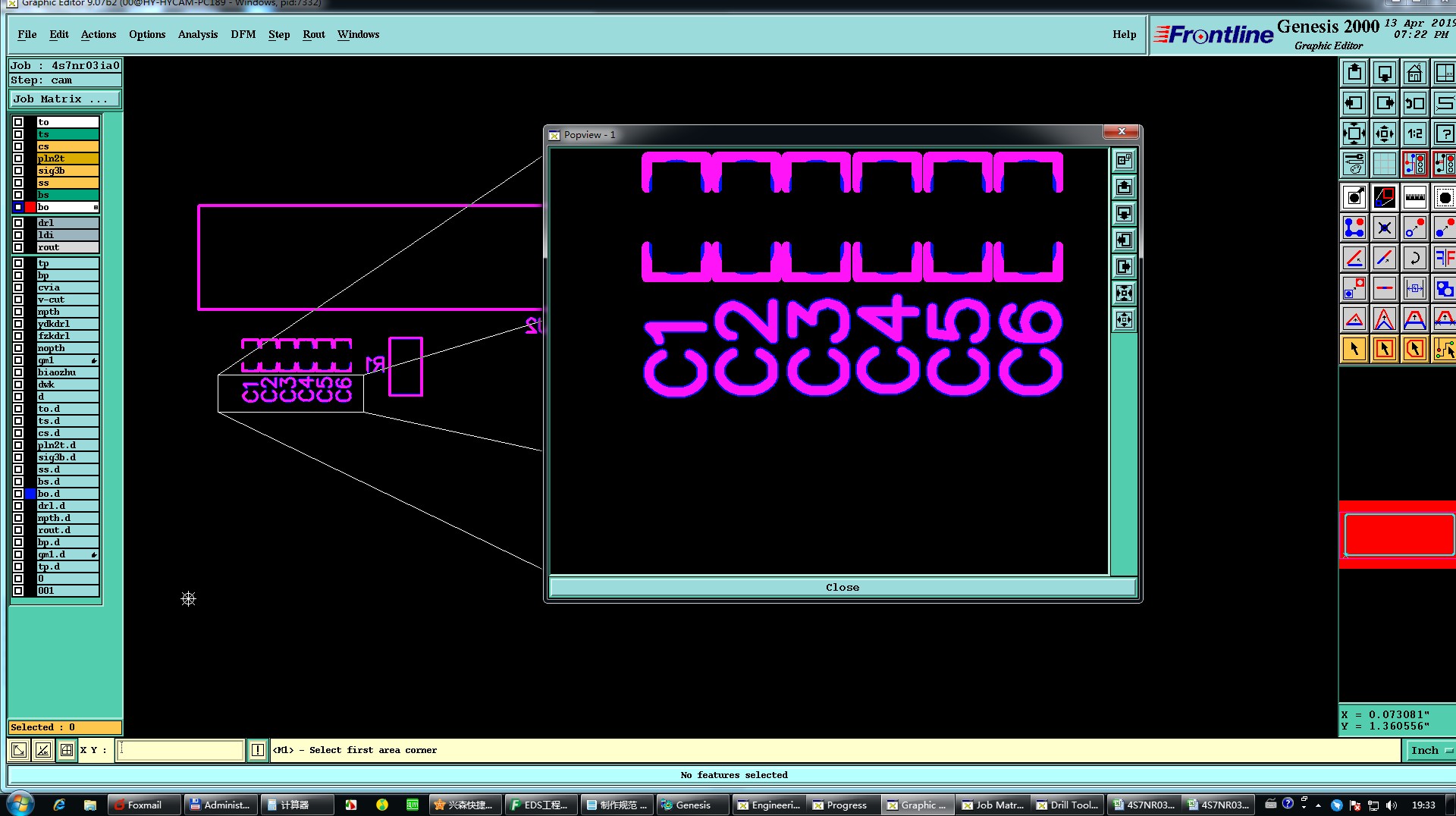Open the Rout menu
This screenshot has width=1456, height=816.
pos(314,34)
